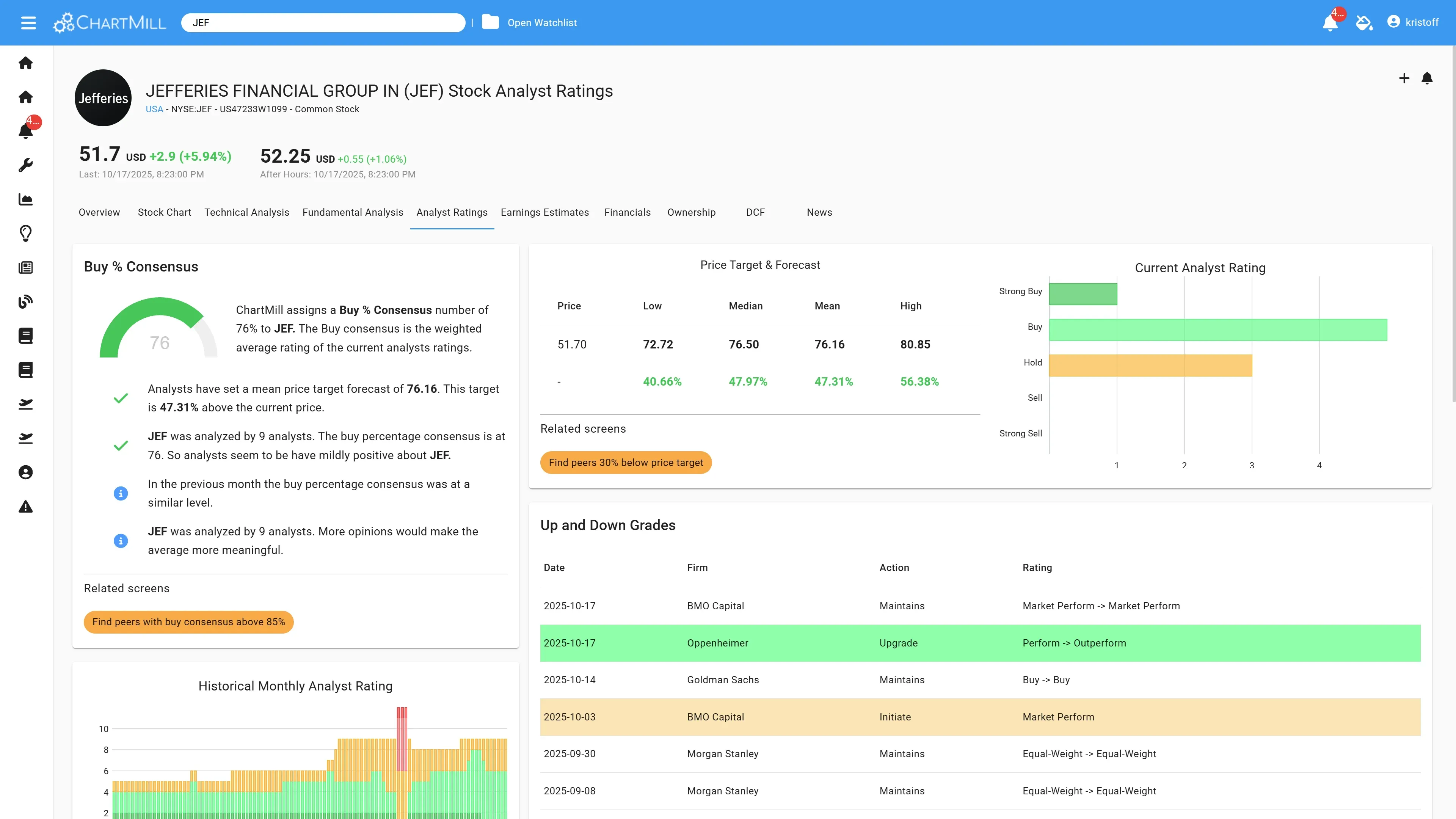Image resolution: width=1456 pixels, height=819 pixels.
Task: Click the Buy bar in analyst rating chart
Action: pos(1218,329)
